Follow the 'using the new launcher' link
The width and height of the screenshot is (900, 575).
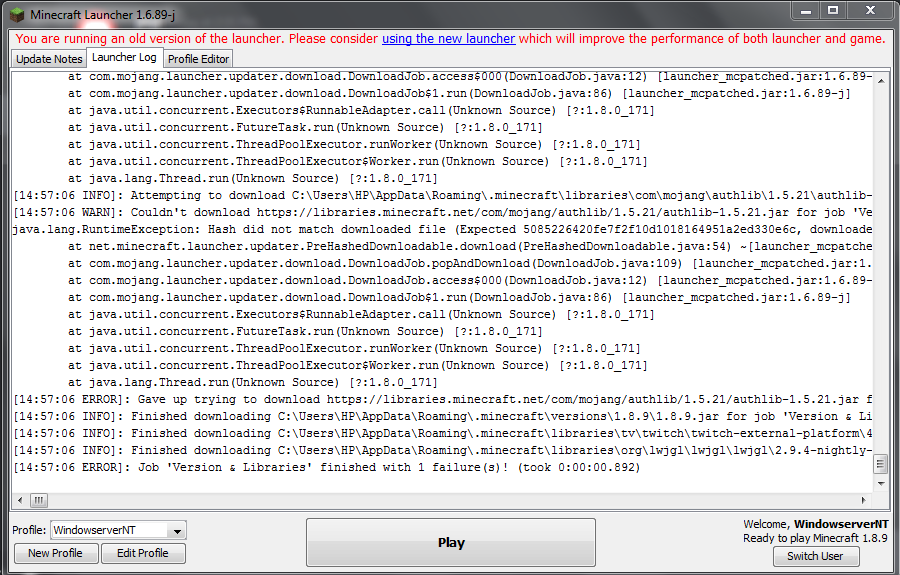[448, 38]
